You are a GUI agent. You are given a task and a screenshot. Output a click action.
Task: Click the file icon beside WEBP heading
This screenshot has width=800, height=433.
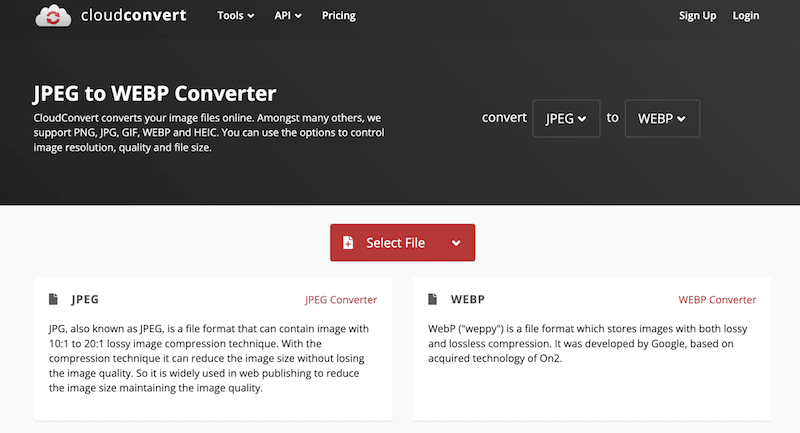tap(433, 299)
